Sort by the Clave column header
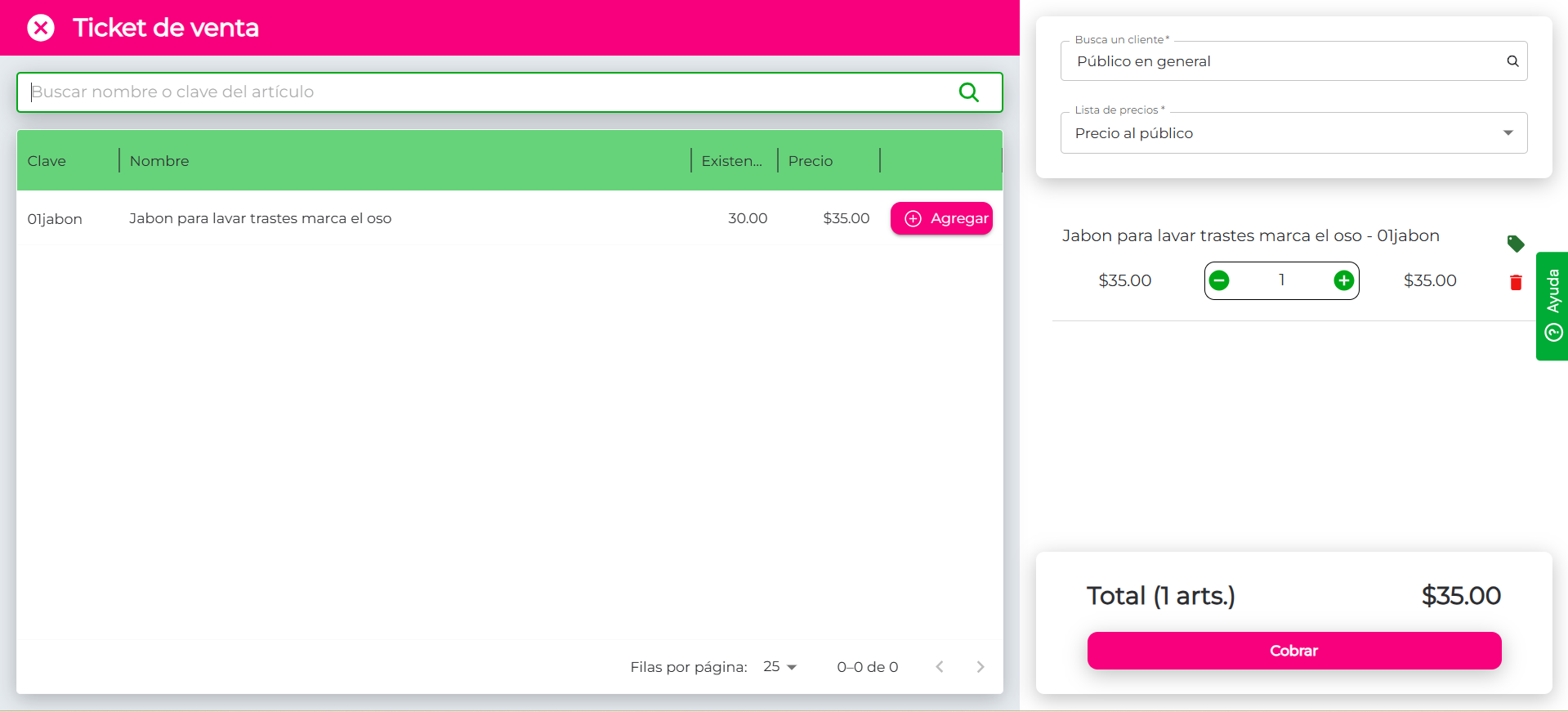Viewport: 1568px width, 712px height. click(47, 161)
